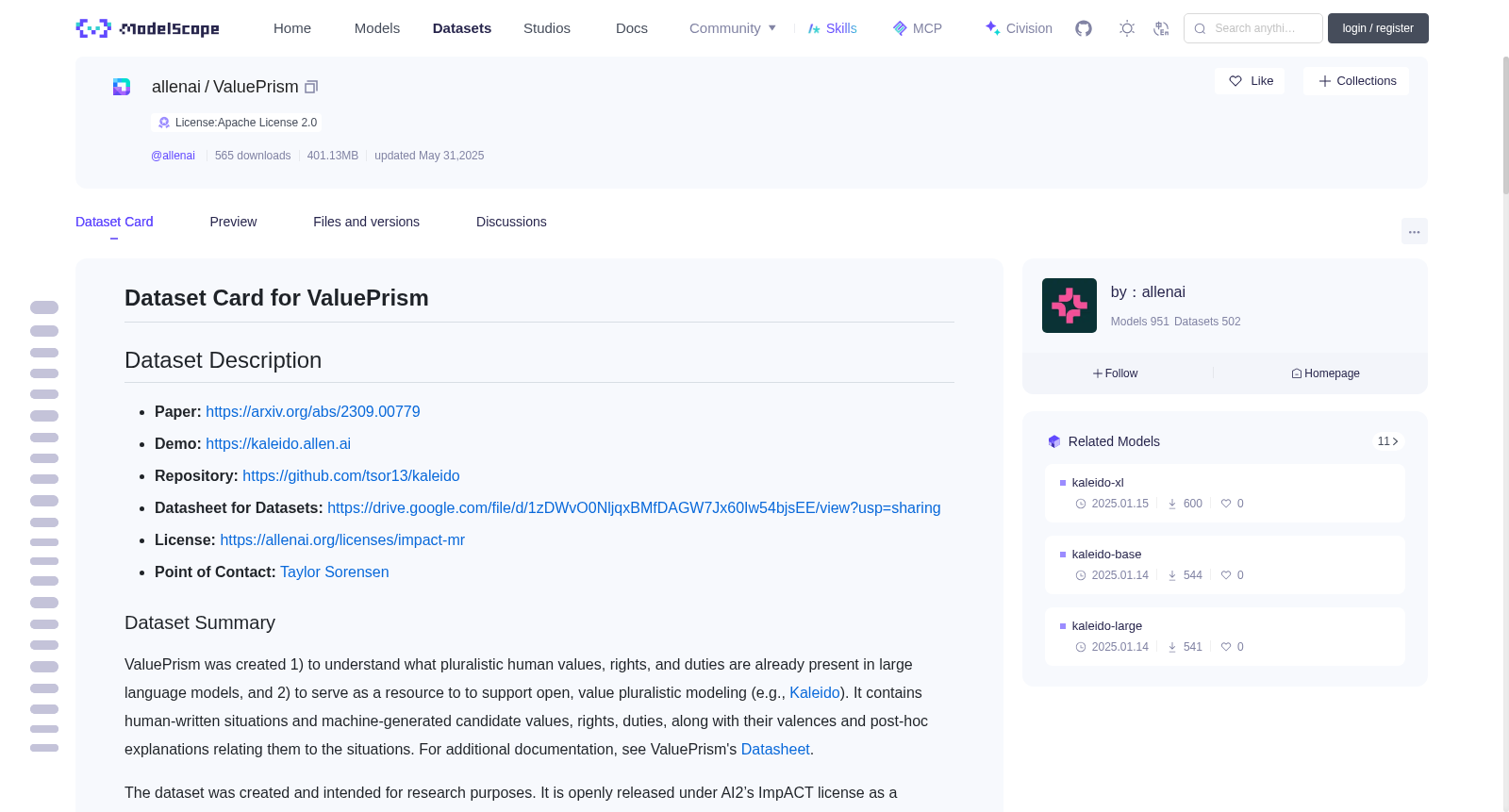Open the github tsor13/kaleido repository link
The image size is (1509, 812).
click(x=351, y=476)
